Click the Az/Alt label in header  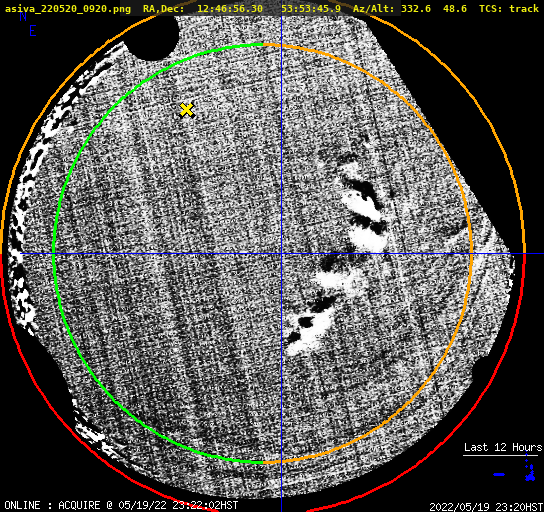coord(373,9)
